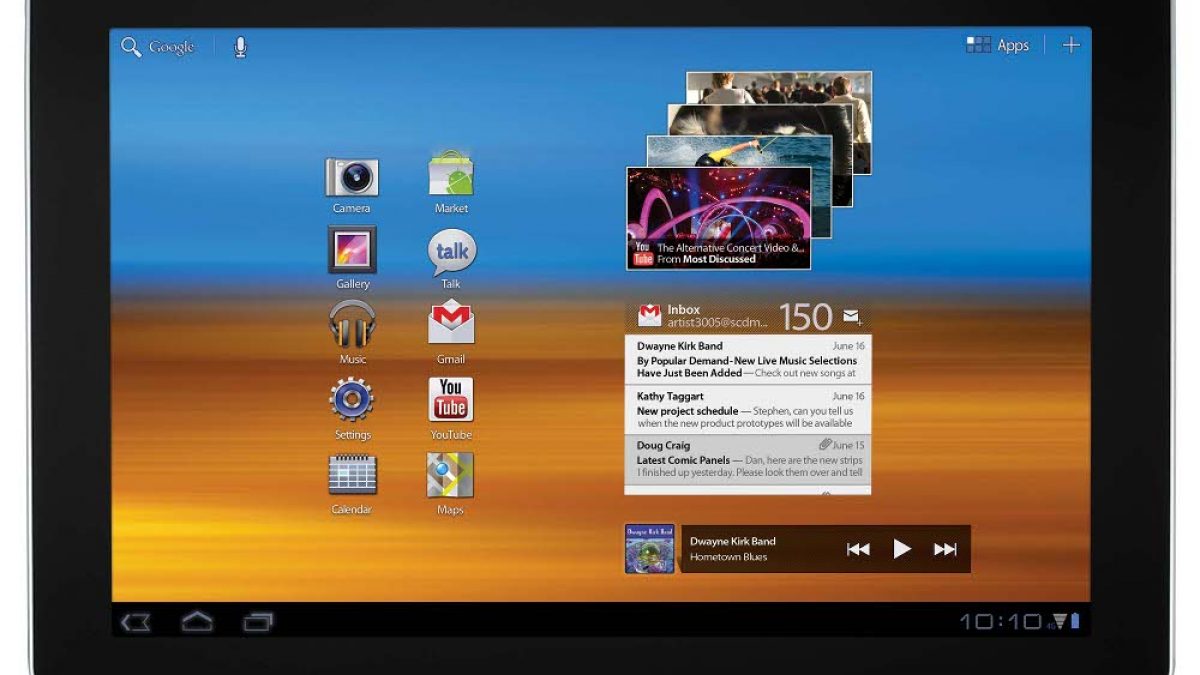Launch the Music app

[352, 325]
